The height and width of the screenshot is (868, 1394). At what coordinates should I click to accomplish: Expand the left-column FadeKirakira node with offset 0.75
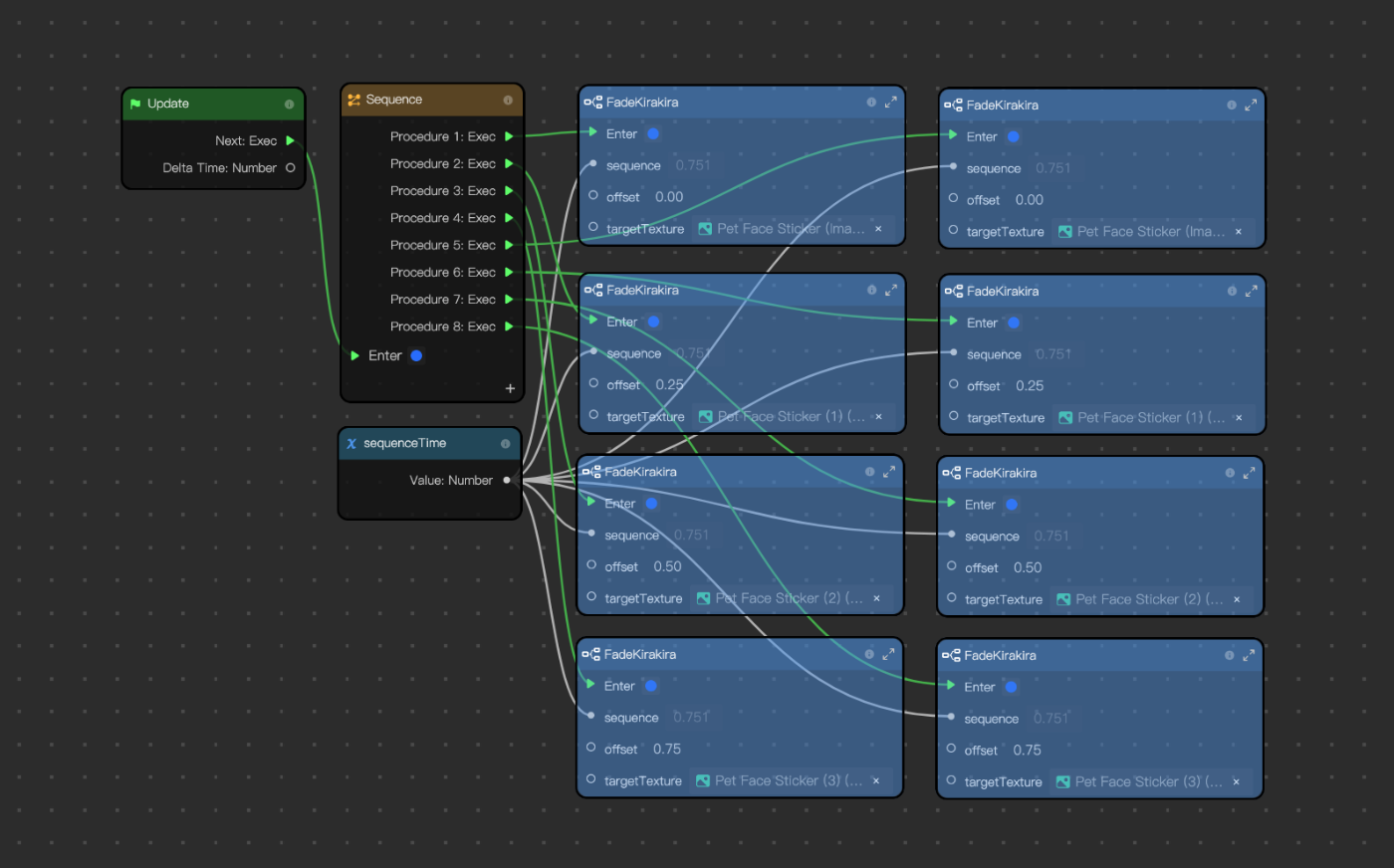pos(888,655)
